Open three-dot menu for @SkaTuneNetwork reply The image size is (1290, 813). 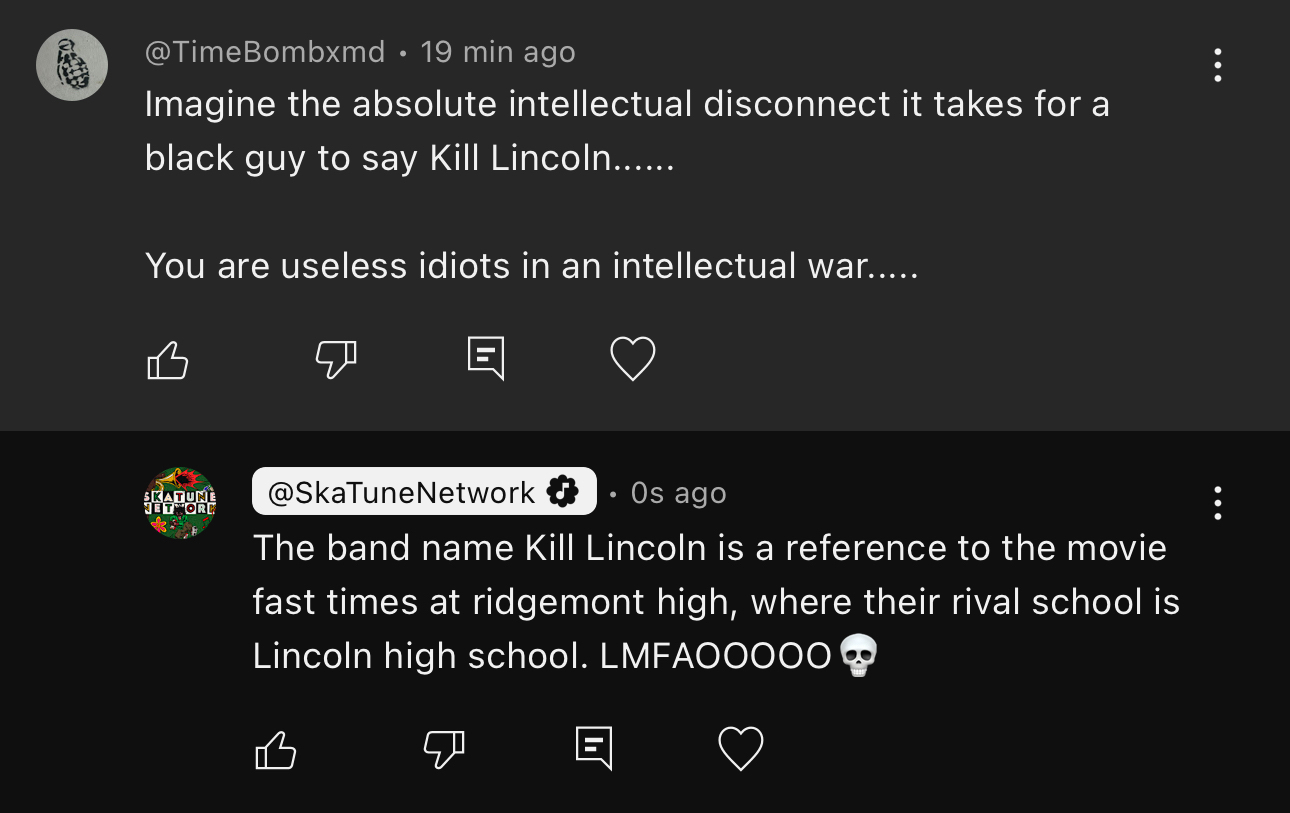[x=1217, y=503]
